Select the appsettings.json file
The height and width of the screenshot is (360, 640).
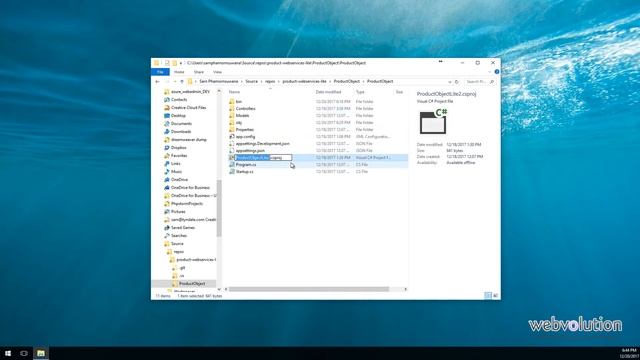250,151
